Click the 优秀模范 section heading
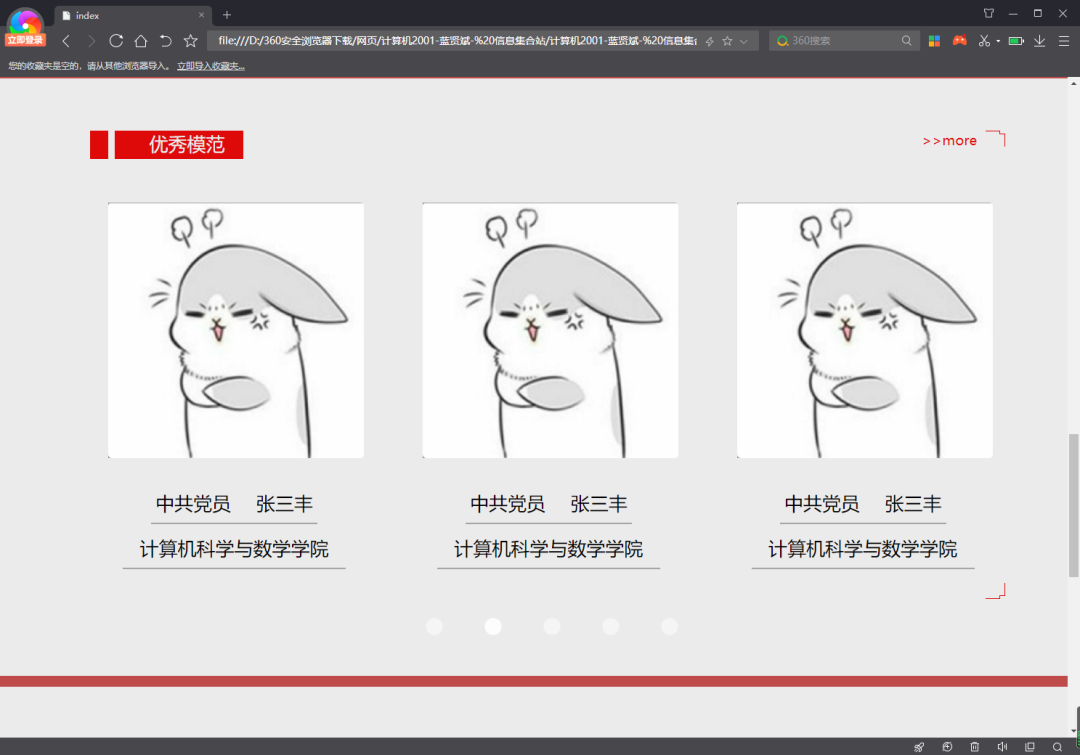 point(179,145)
